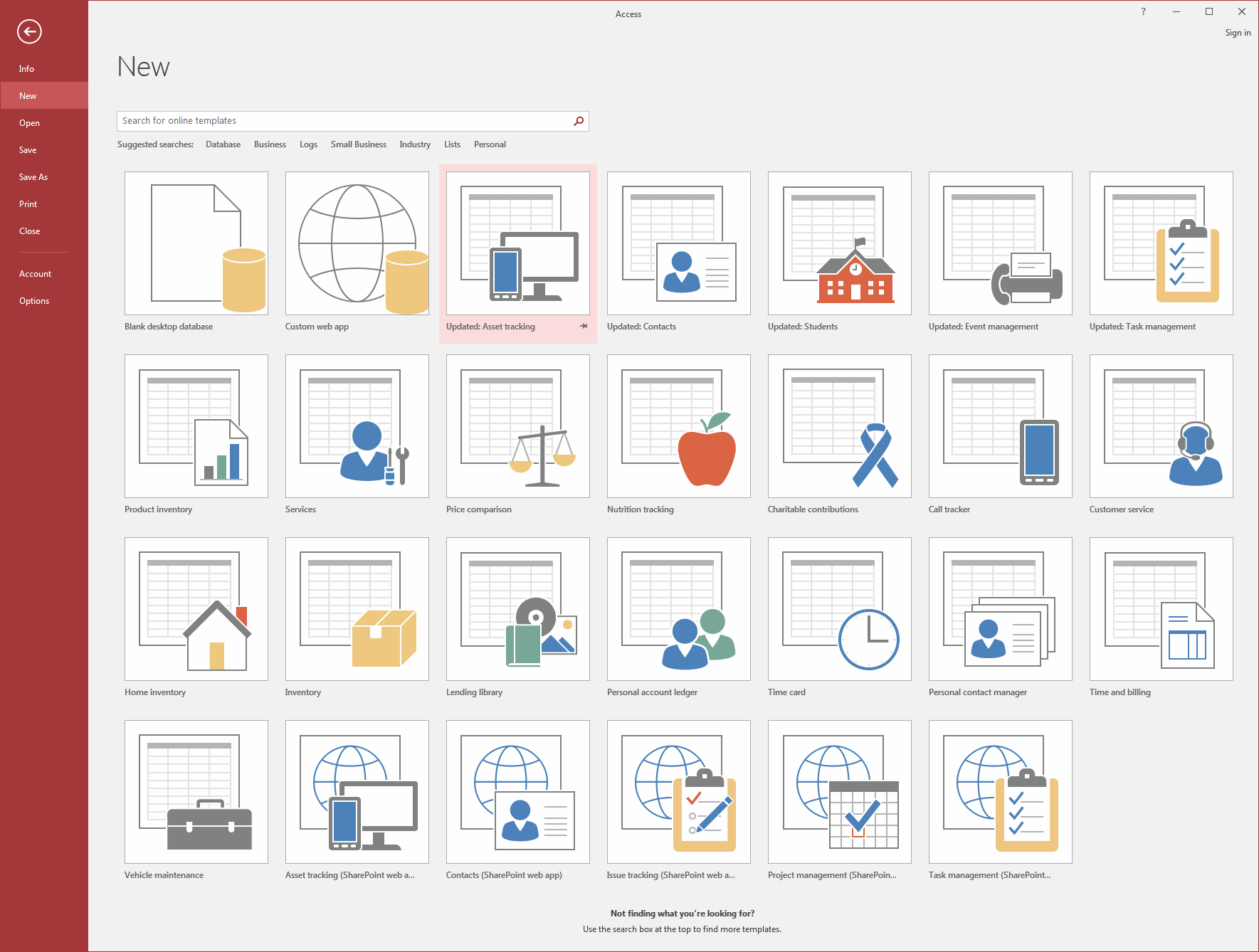1259x952 pixels.
Task: Select the Database suggested search
Action: 223,144
